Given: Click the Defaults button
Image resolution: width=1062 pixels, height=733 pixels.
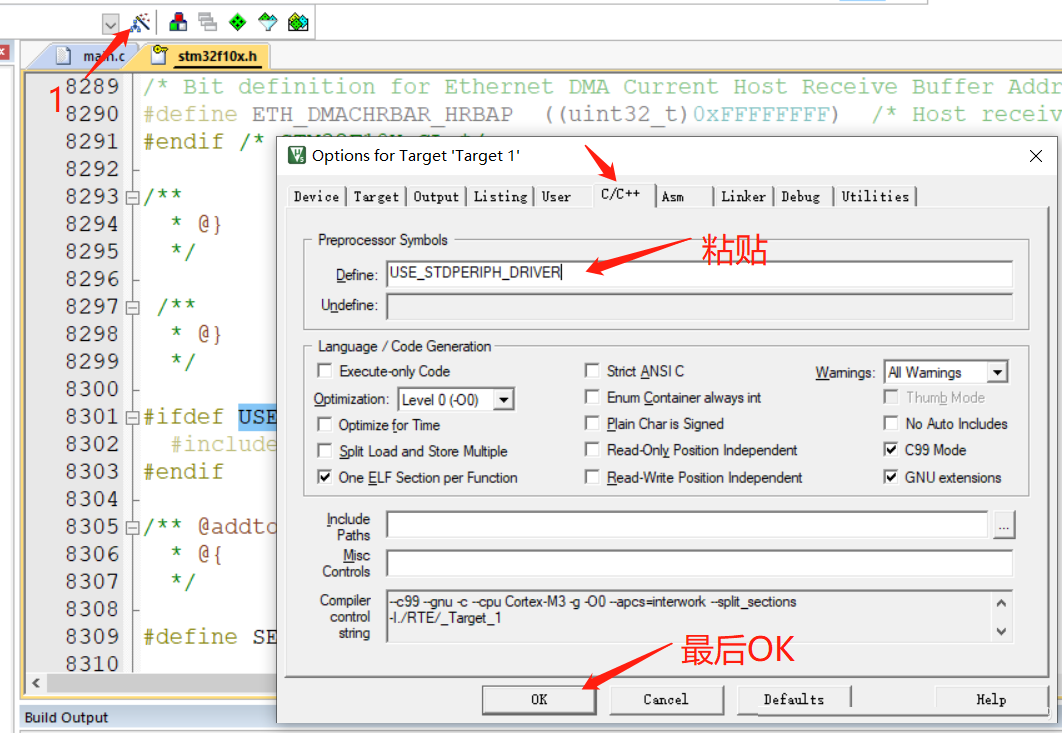Looking at the screenshot, I should point(794,699).
